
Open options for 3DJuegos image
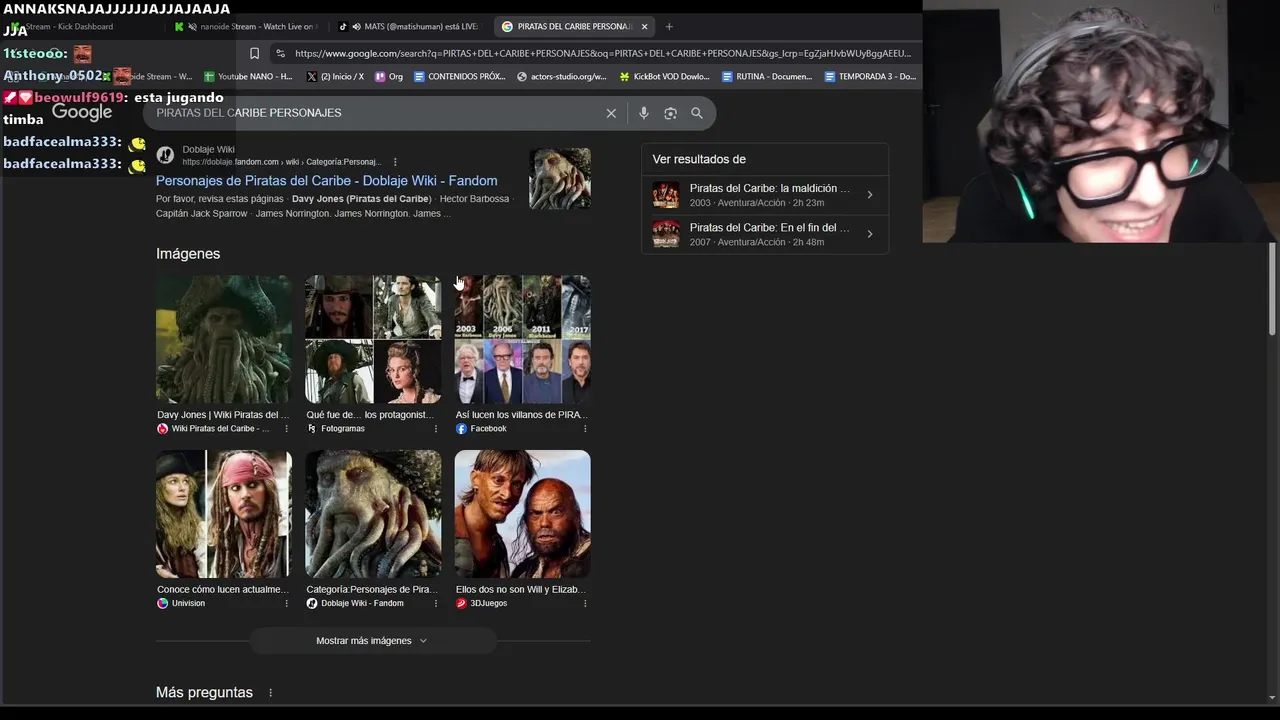point(585,604)
